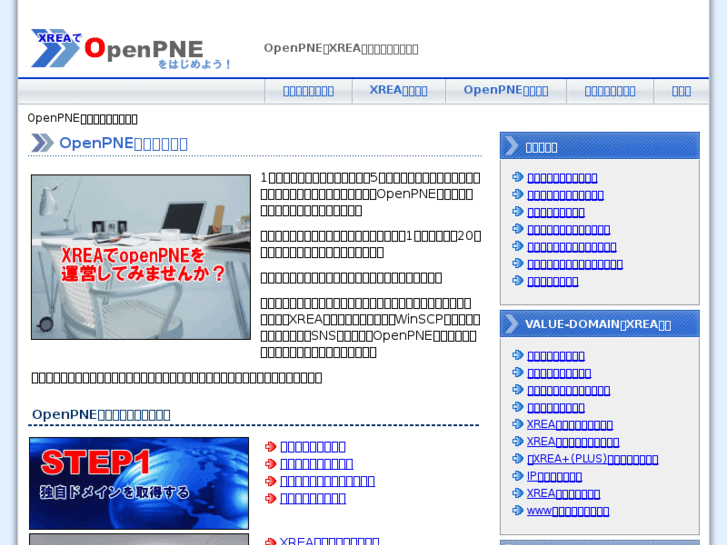Screen dimensions: 727x545
Task: Open the last of four STEP1 links
Action: [x=313, y=498]
